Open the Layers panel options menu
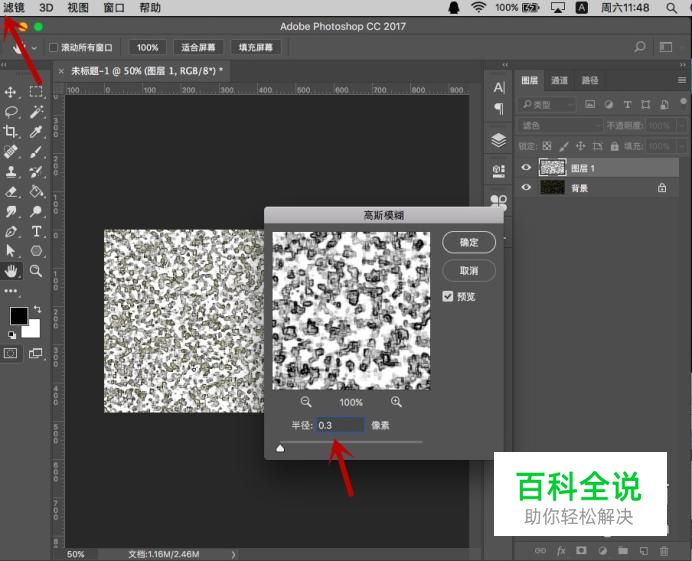692x561 pixels. (681, 80)
